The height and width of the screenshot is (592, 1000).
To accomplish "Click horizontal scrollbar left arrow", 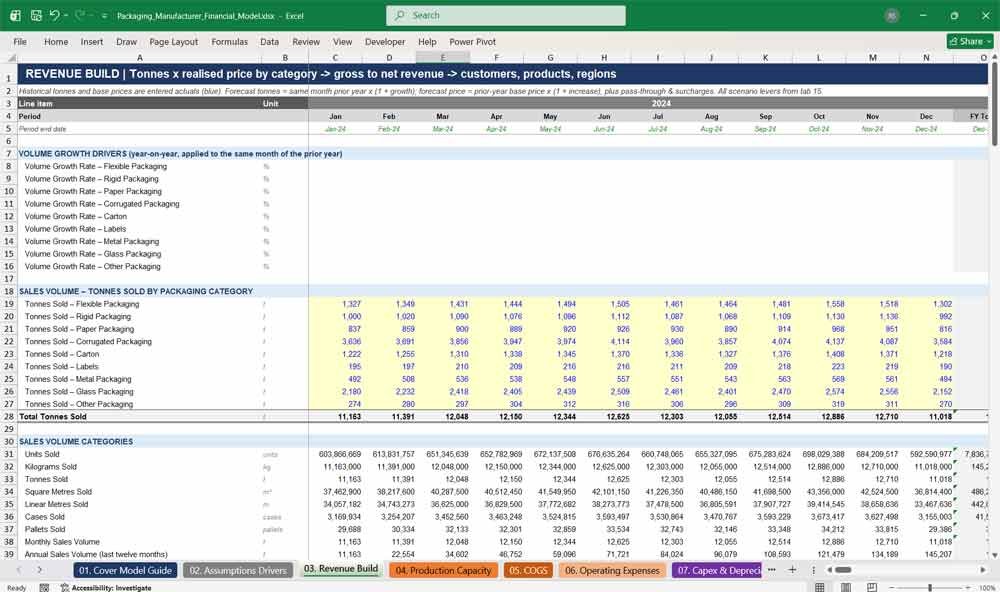I will coord(829,570).
